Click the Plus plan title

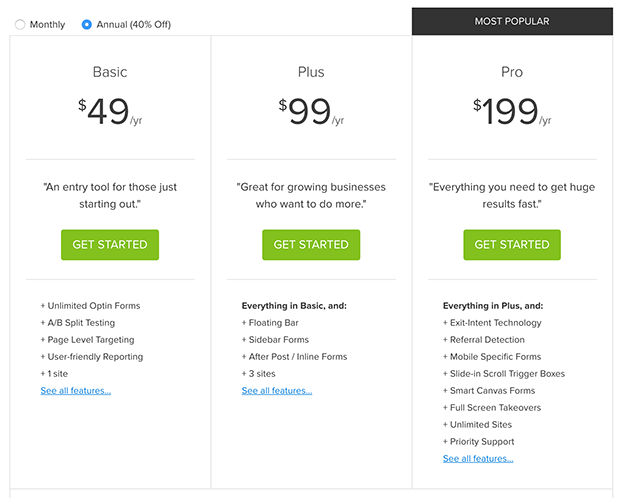tap(311, 72)
